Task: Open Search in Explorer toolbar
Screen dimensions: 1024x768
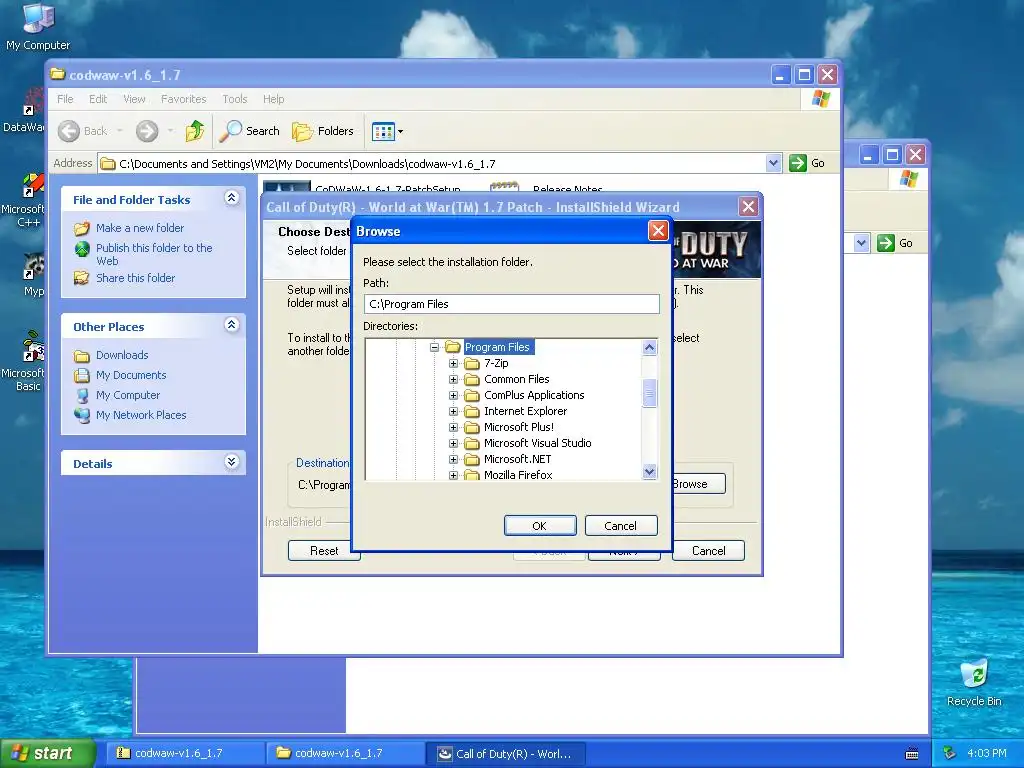Action: [249, 131]
